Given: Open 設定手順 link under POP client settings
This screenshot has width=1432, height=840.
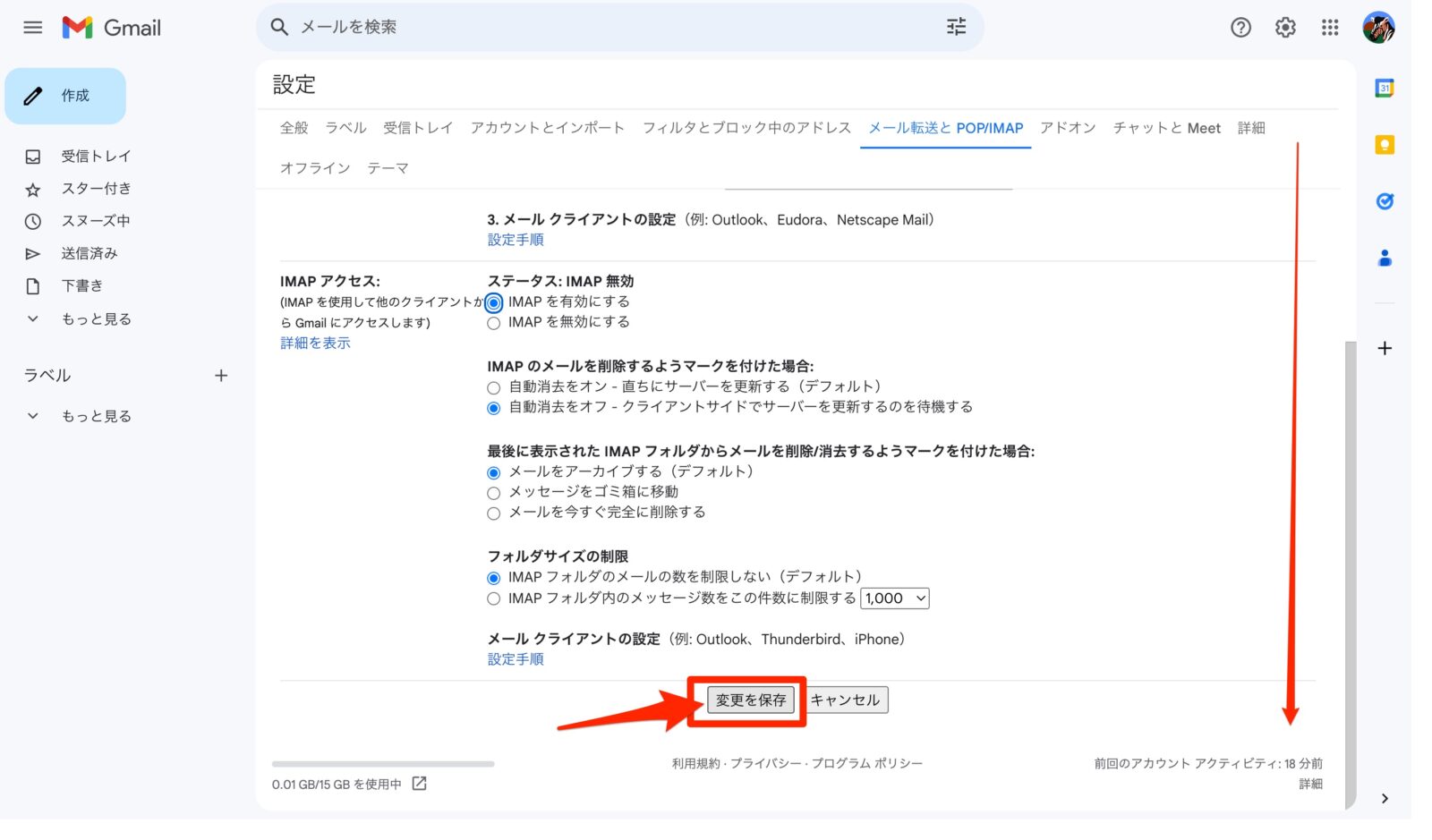Looking at the screenshot, I should click(x=516, y=240).
